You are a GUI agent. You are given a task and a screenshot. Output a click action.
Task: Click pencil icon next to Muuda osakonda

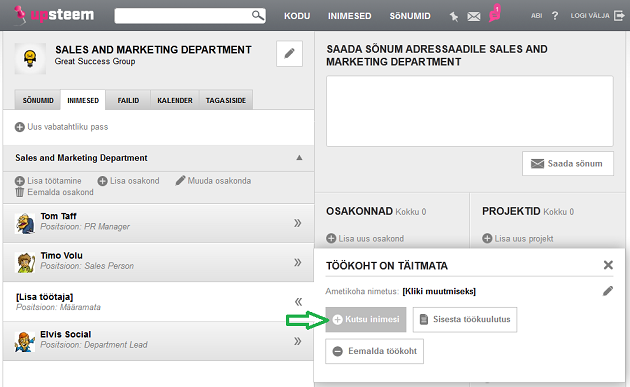point(180,180)
